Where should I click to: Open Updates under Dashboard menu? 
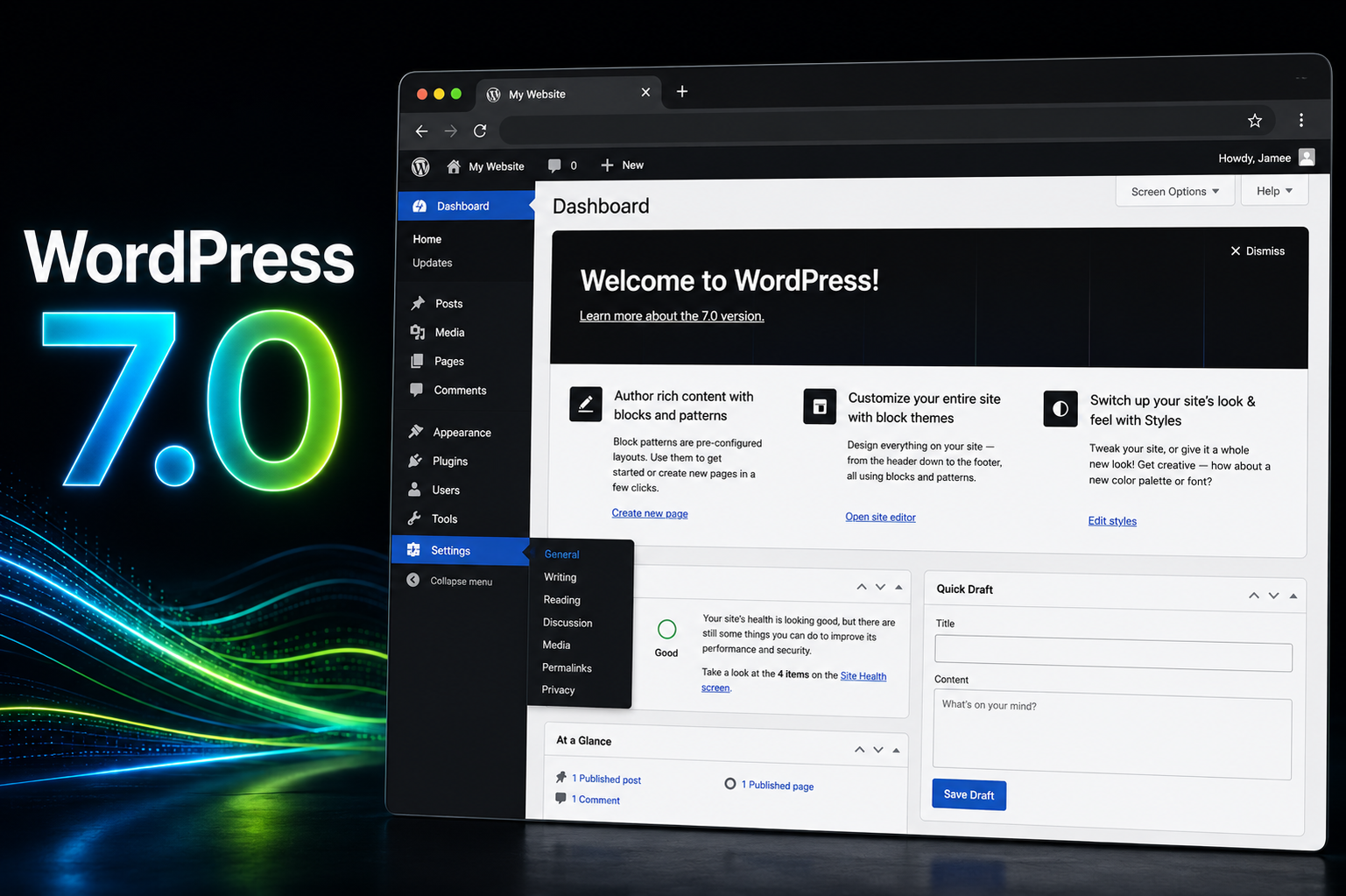tap(433, 263)
